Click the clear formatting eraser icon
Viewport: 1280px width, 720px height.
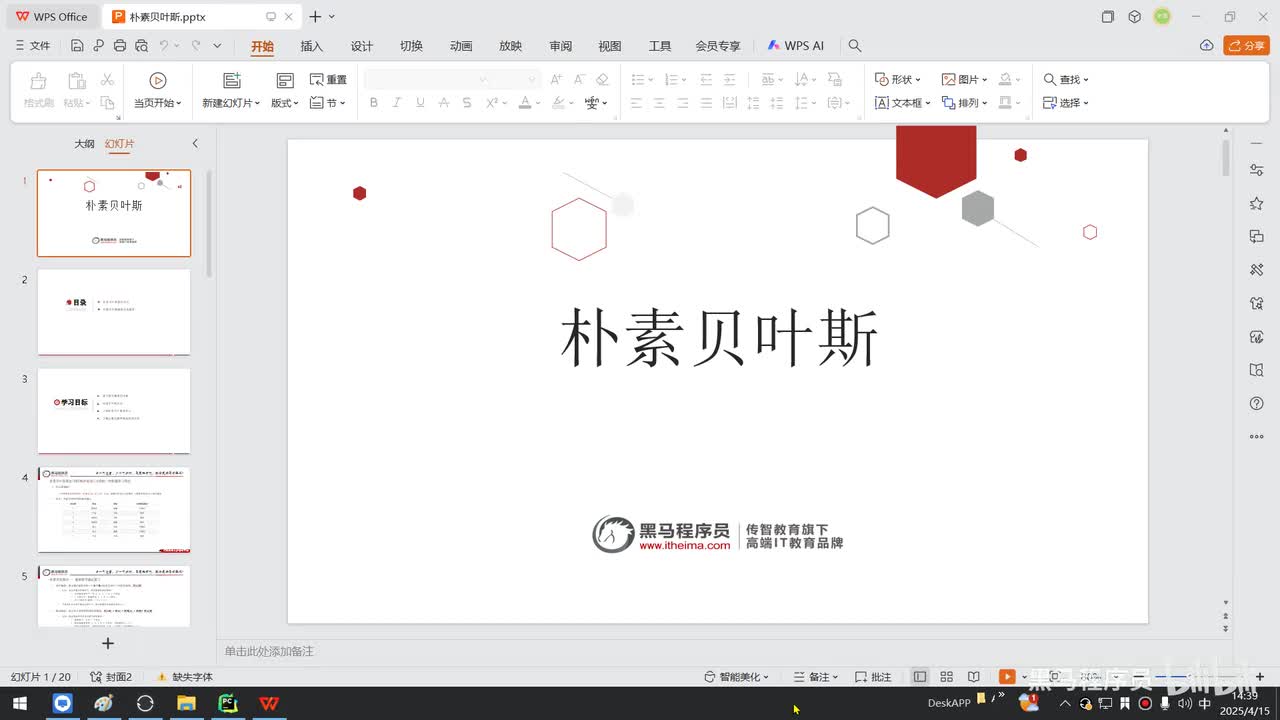pyautogui.click(x=602, y=80)
